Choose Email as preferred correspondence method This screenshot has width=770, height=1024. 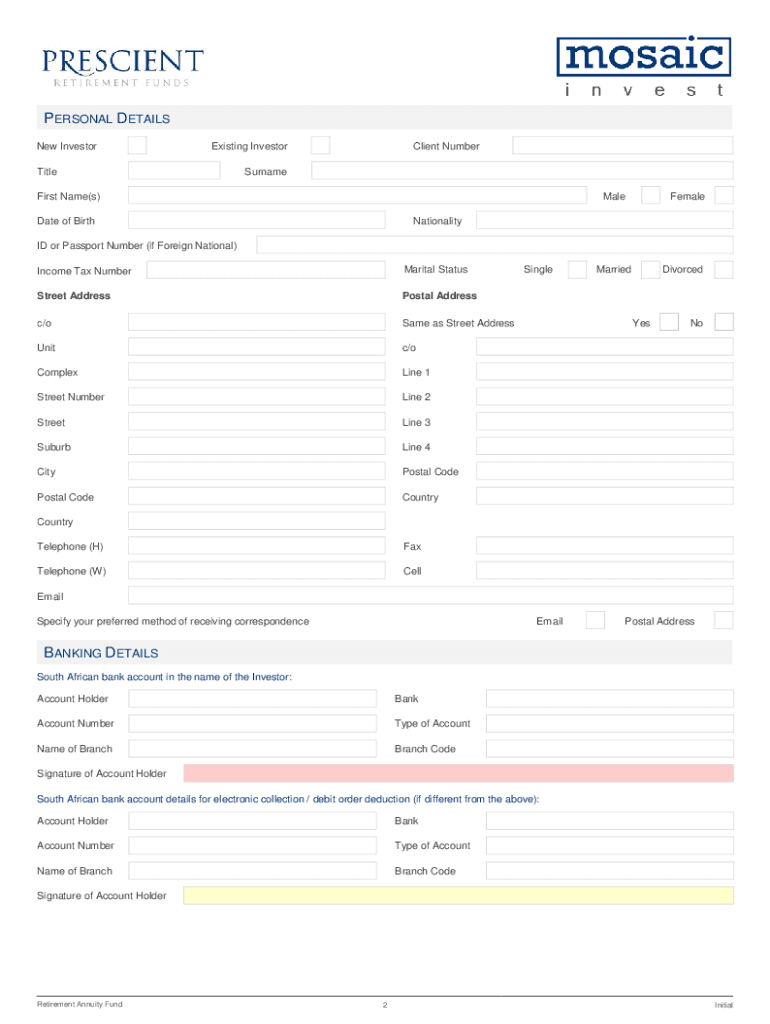click(595, 620)
